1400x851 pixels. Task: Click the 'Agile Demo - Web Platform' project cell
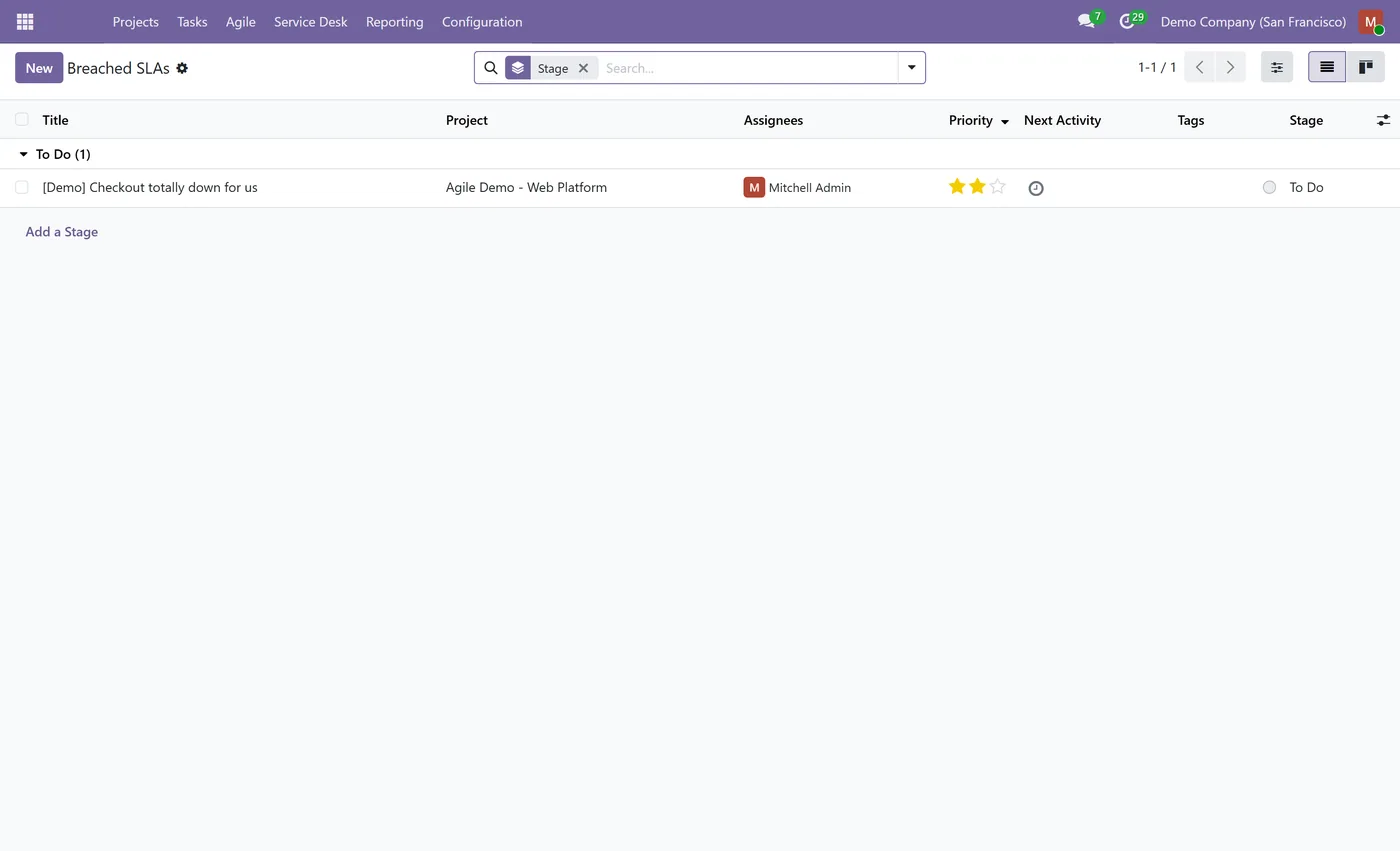(526, 187)
